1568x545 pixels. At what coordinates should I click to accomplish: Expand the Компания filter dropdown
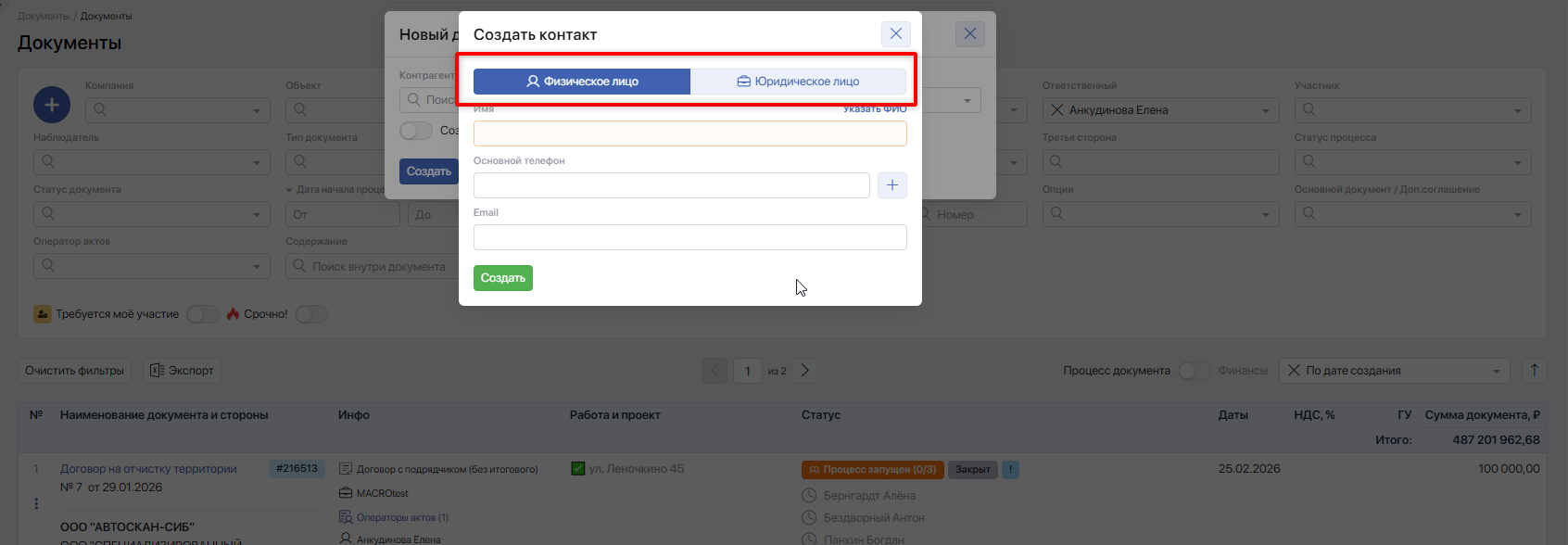click(x=257, y=110)
